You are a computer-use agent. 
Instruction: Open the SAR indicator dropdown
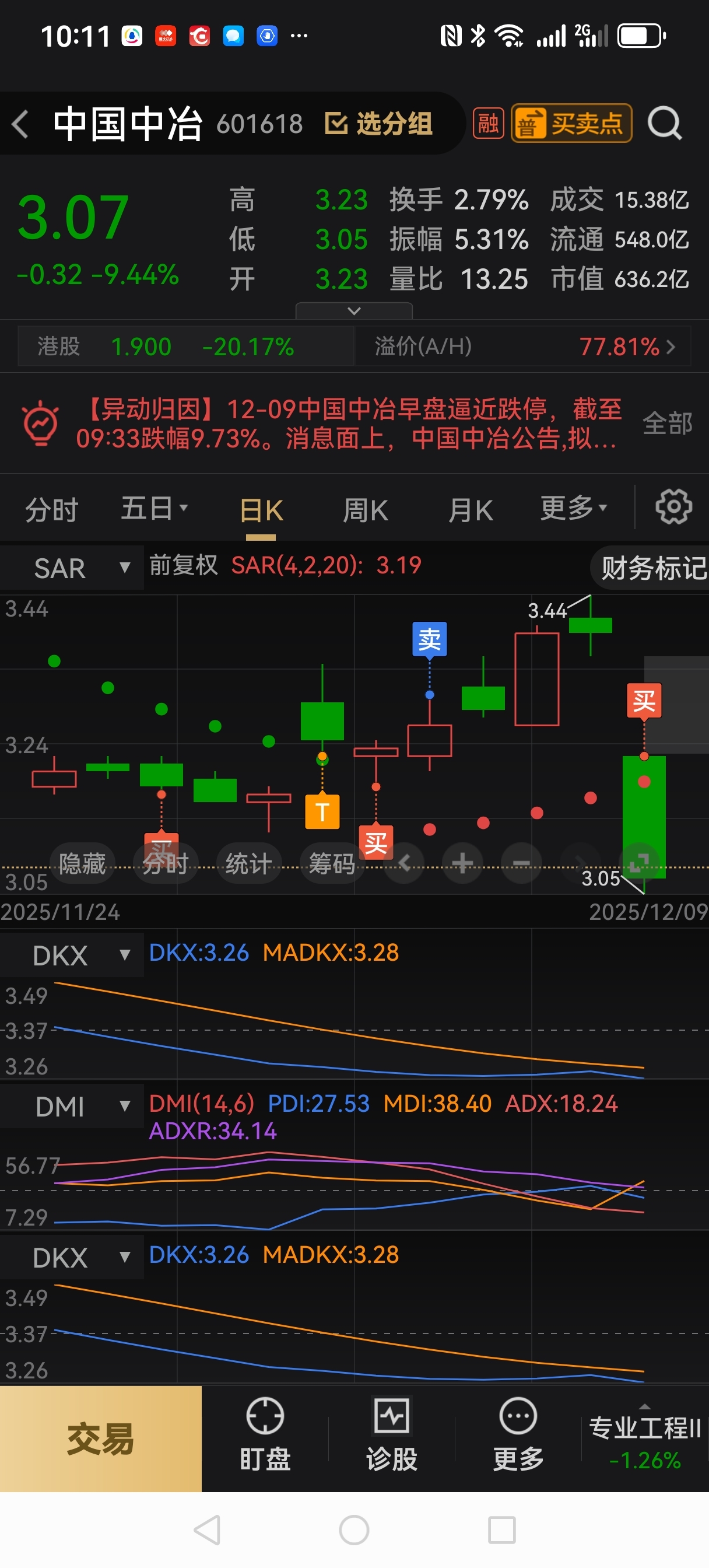pos(72,568)
